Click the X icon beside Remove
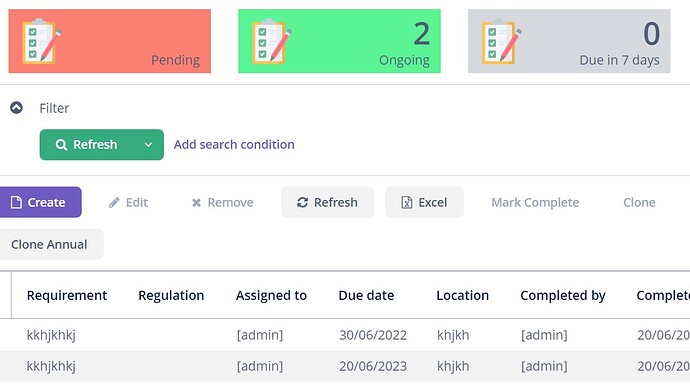 tap(196, 203)
